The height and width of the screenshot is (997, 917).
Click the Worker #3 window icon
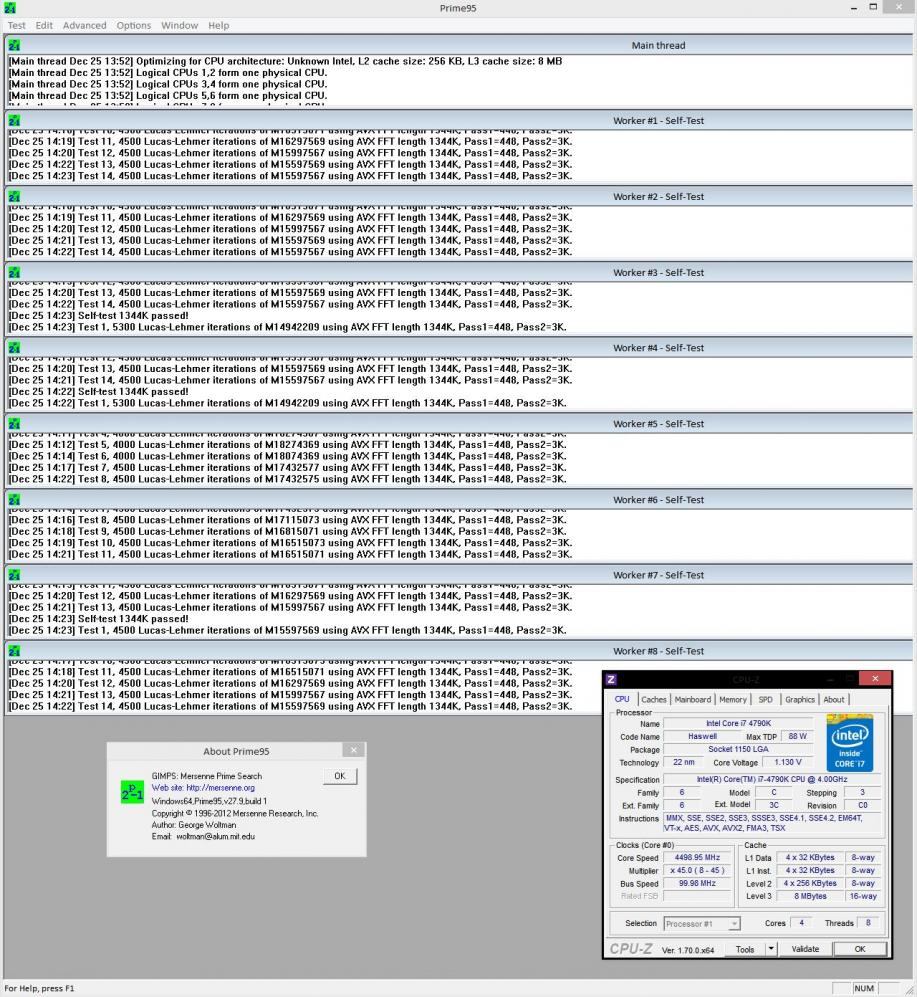click(14, 272)
